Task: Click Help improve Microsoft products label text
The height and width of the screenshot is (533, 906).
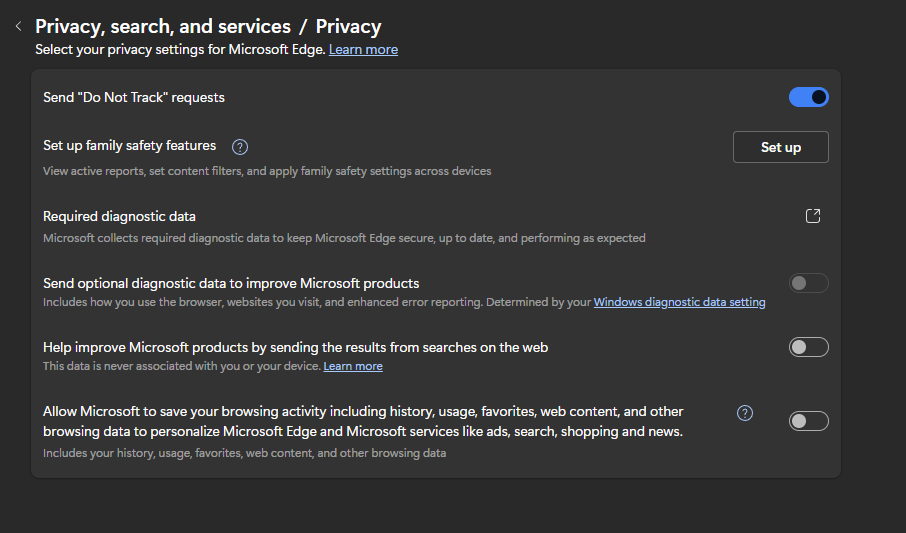Action: pos(295,347)
